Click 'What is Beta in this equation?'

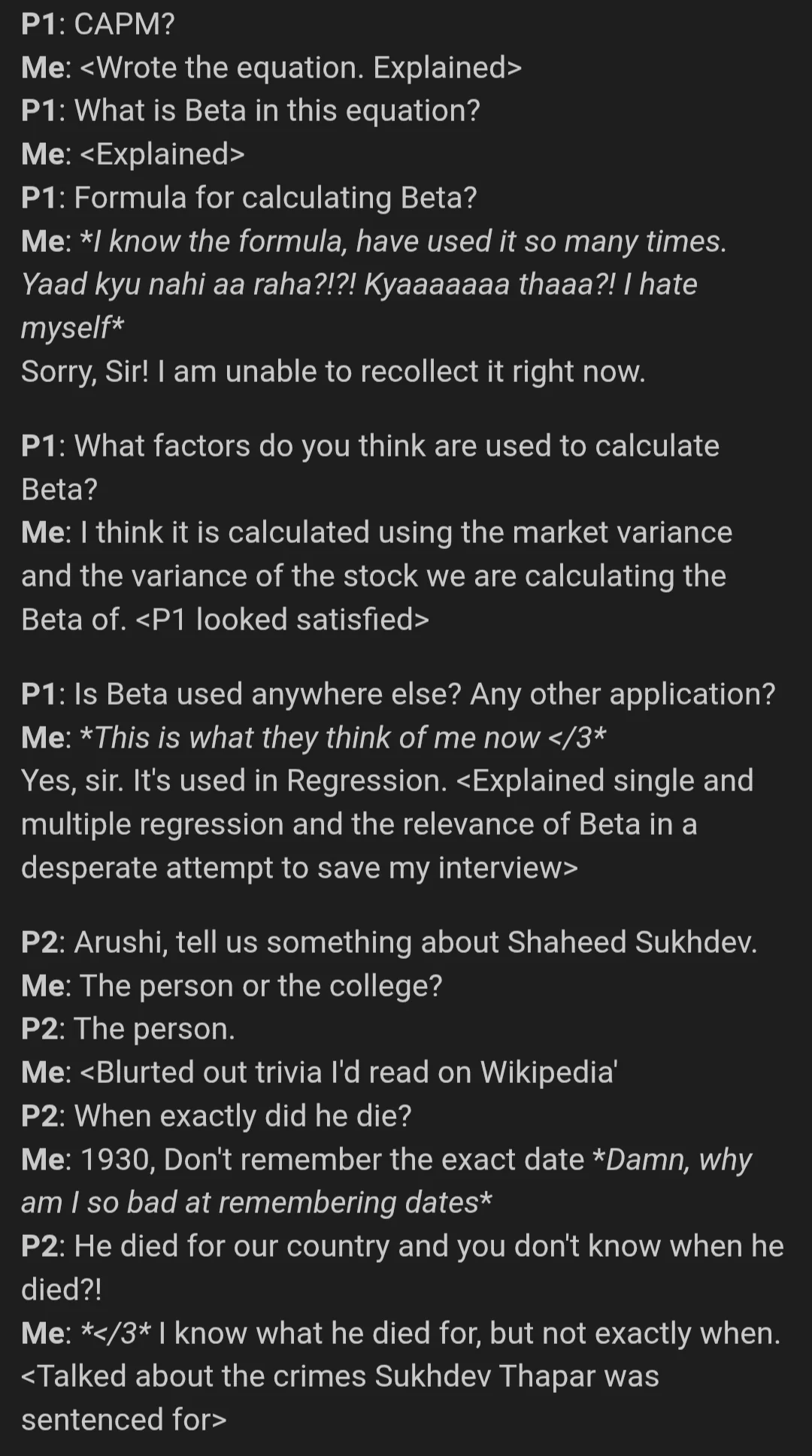point(277,111)
